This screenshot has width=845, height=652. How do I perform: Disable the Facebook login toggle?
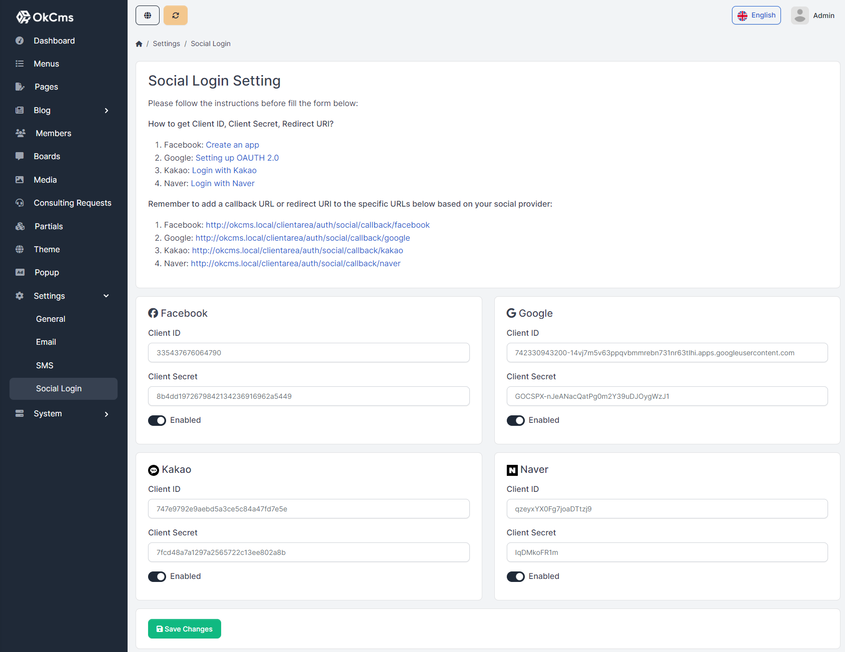157,420
